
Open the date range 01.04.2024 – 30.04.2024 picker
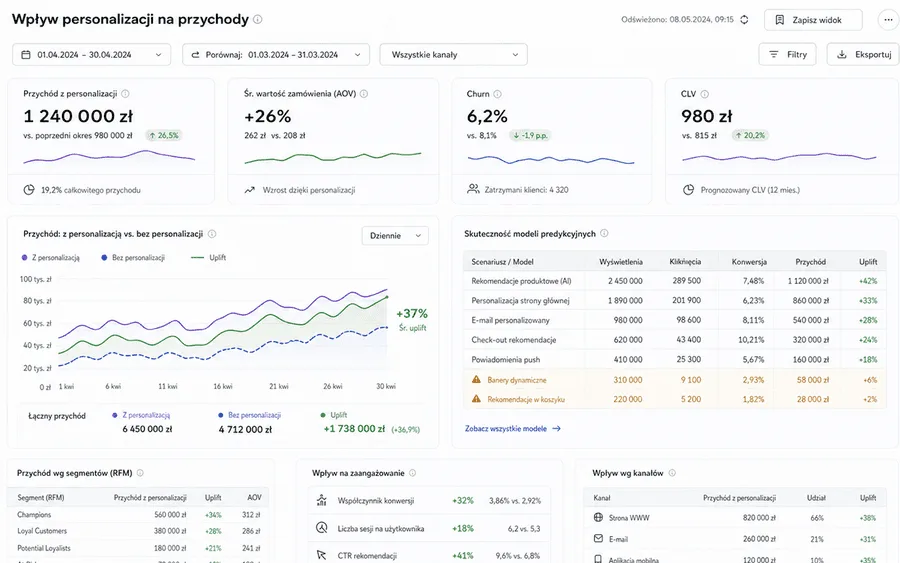[x=91, y=55]
